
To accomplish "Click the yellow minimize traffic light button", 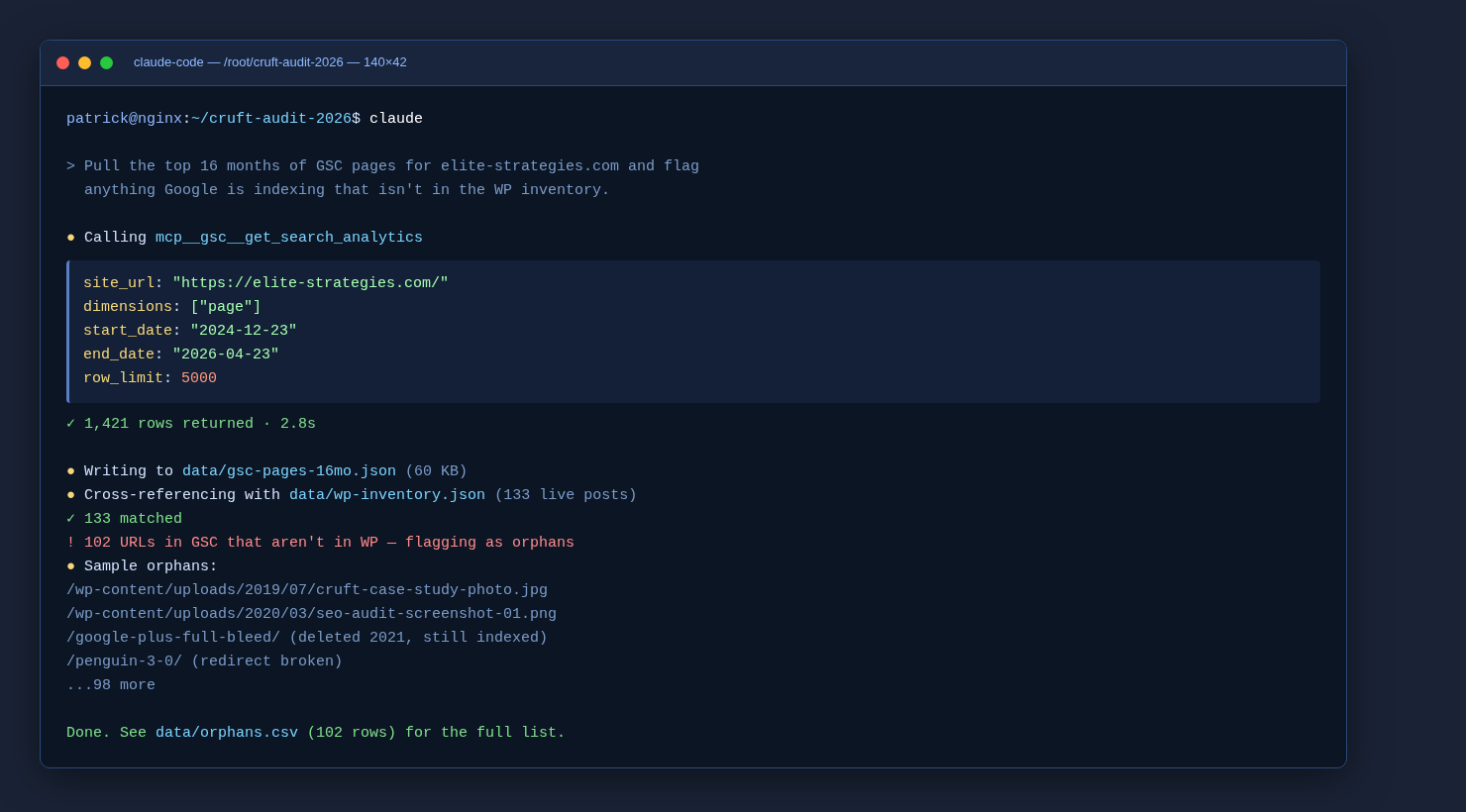I will 84,61.
